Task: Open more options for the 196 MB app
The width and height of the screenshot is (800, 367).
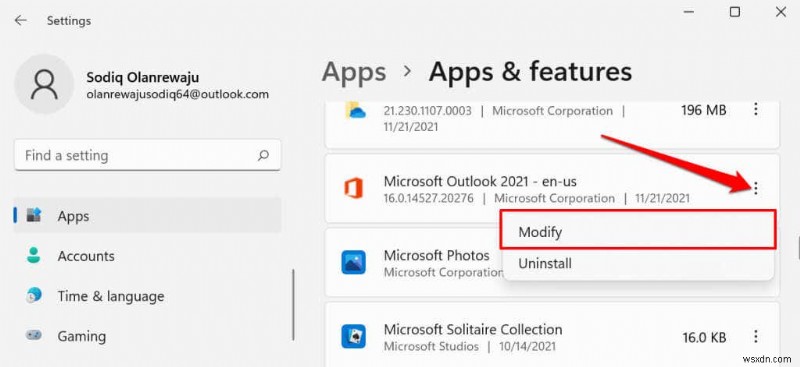Action: click(x=756, y=109)
